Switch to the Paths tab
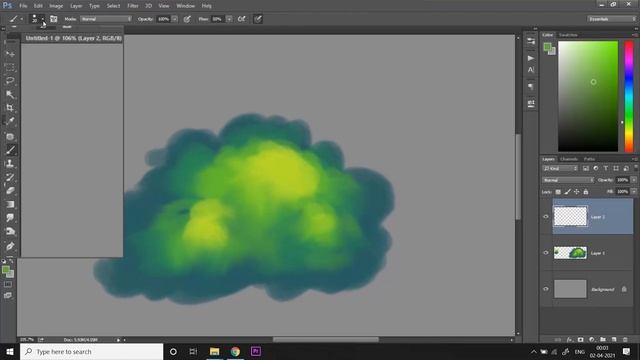The image size is (640, 360). 589,159
